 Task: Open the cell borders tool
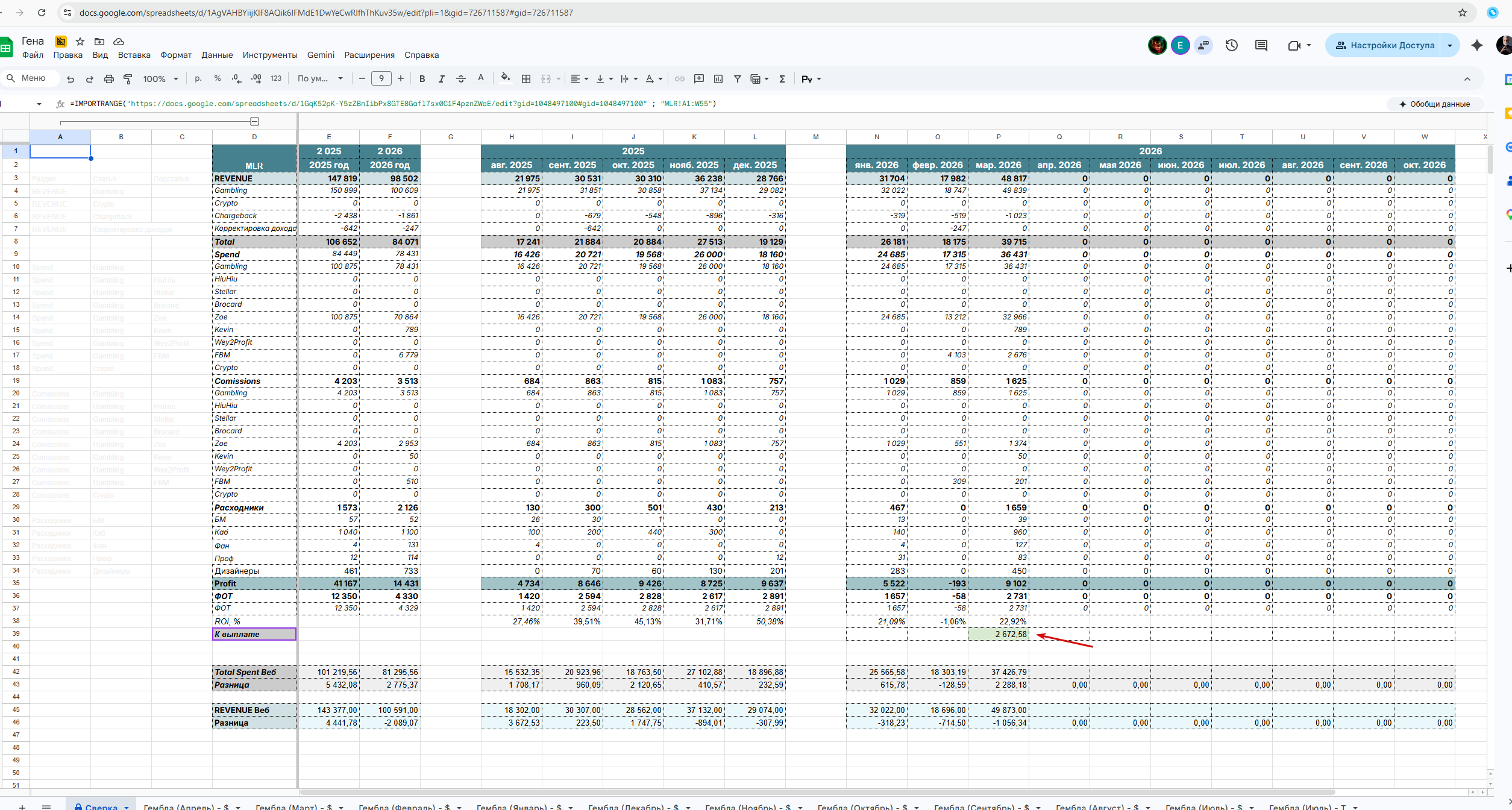(526, 79)
